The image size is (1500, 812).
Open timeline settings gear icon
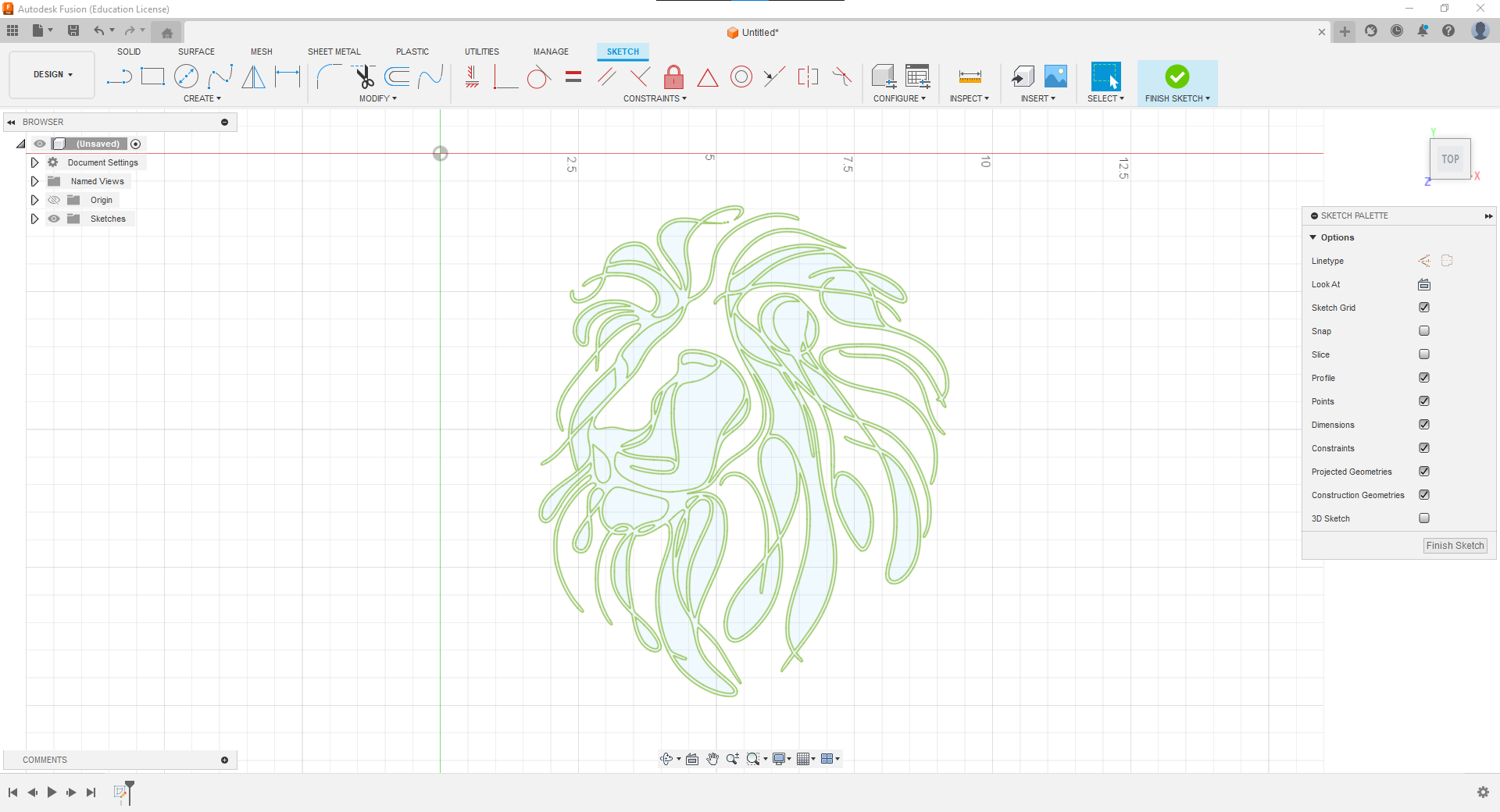[1483, 792]
